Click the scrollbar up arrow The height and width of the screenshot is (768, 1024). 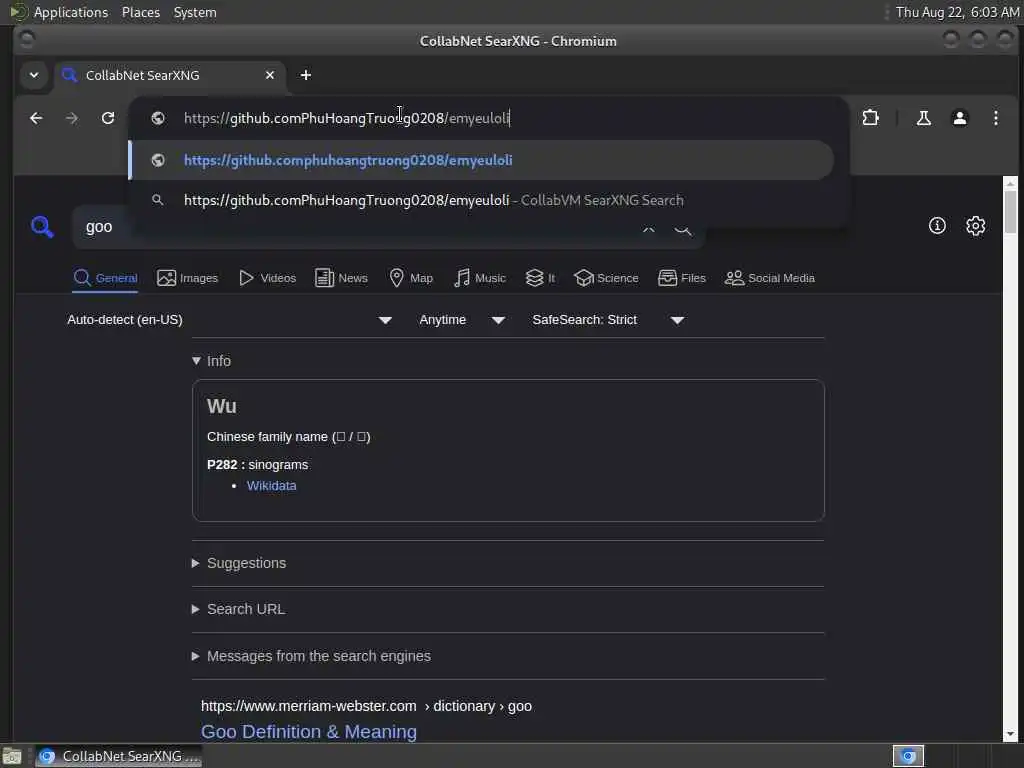click(x=1010, y=184)
